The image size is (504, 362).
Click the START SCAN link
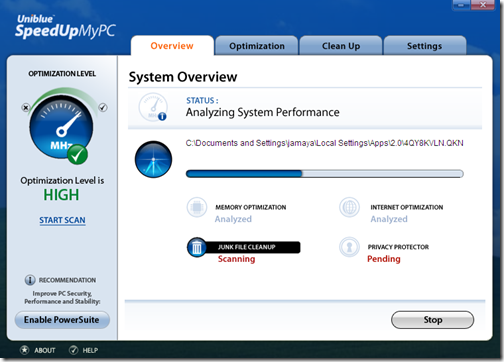pyautogui.click(x=62, y=220)
